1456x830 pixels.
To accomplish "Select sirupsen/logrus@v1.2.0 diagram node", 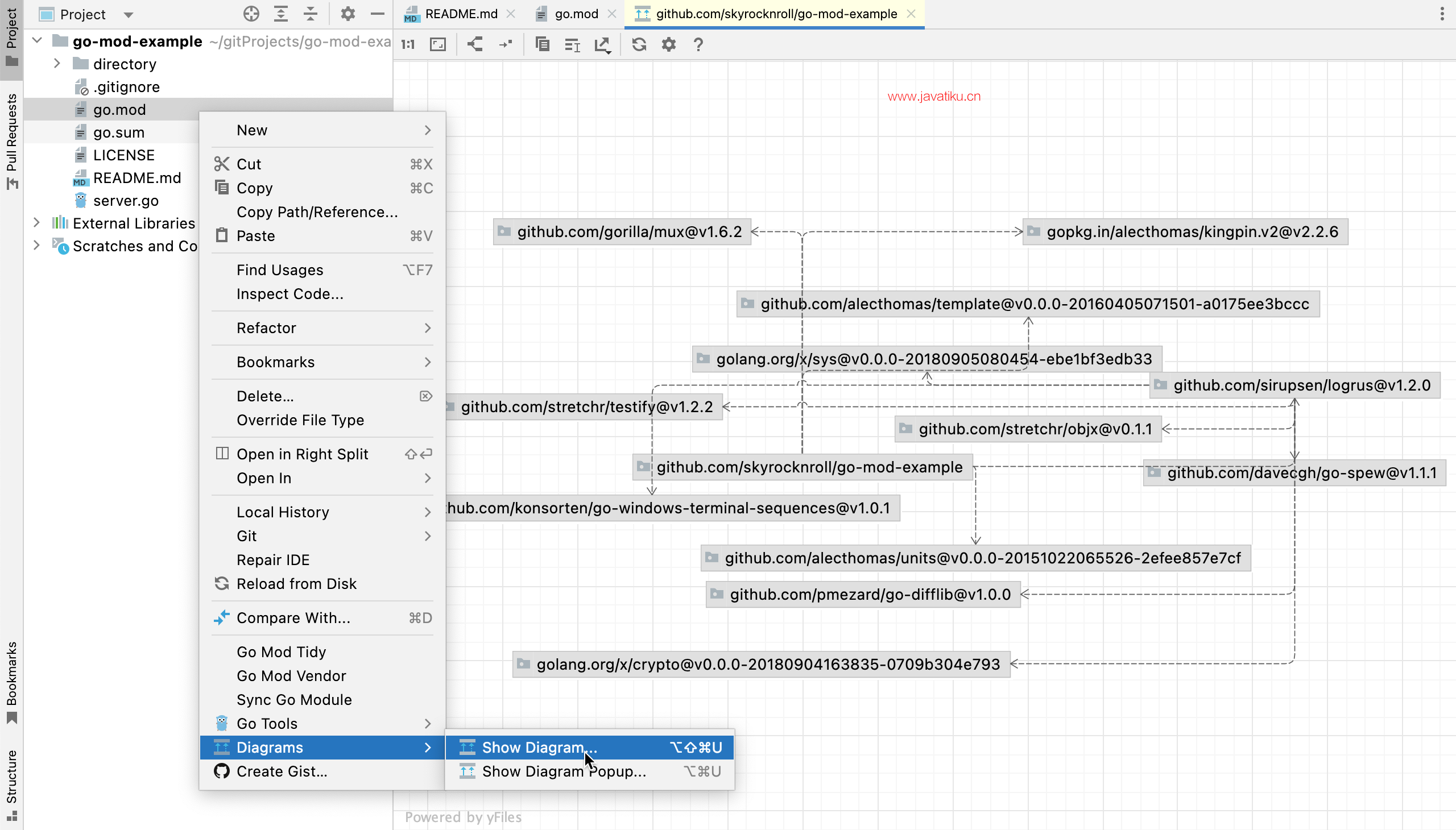I will click(1294, 385).
